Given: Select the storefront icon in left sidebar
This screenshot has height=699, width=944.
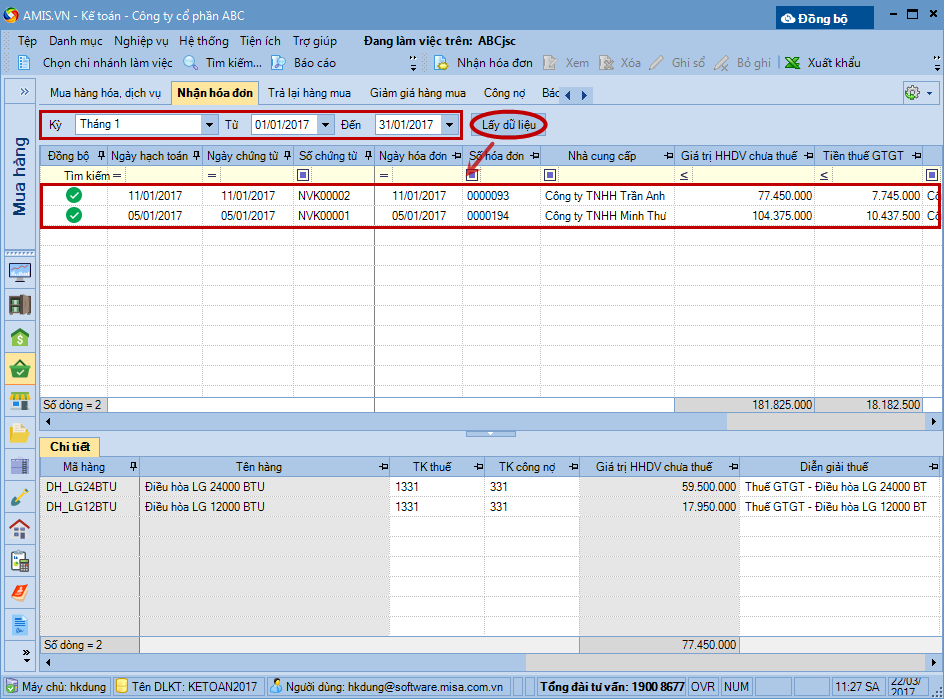Looking at the screenshot, I should coord(20,401).
